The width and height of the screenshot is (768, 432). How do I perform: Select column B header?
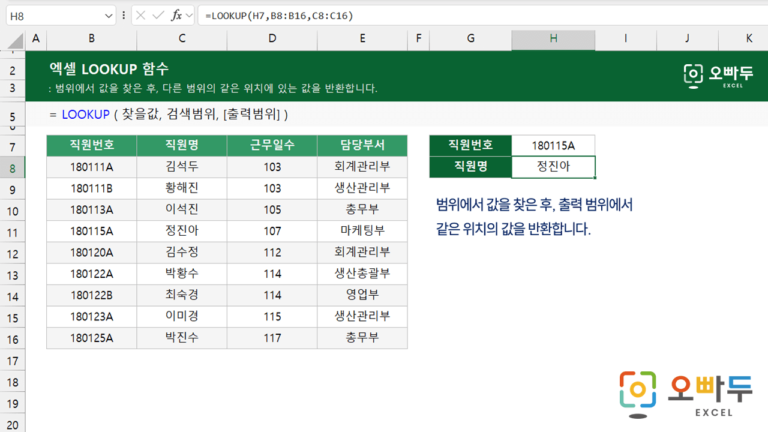point(92,39)
